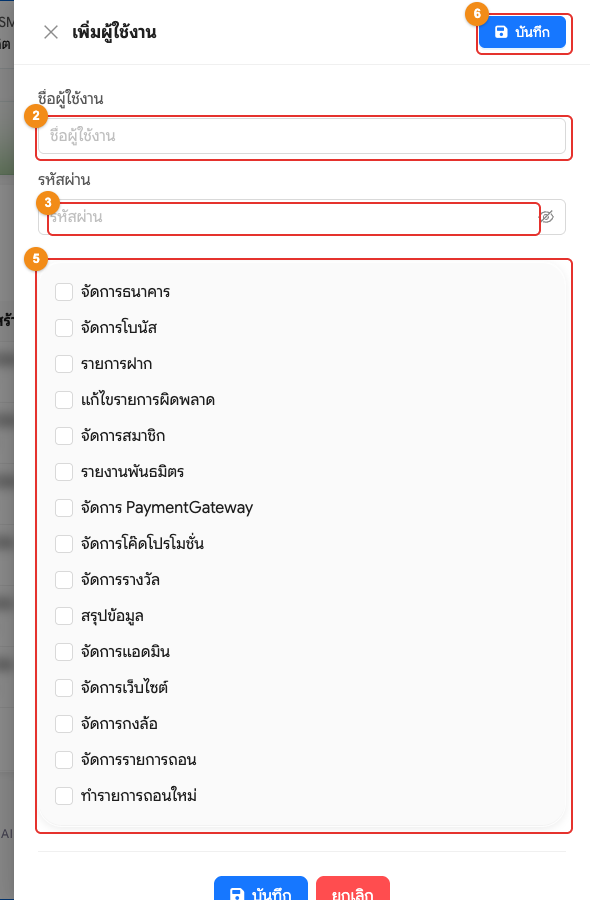The height and width of the screenshot is (900, 590).
Task: Check the จัดการโบนัส checkbox
Action: (x=64, y=328)
